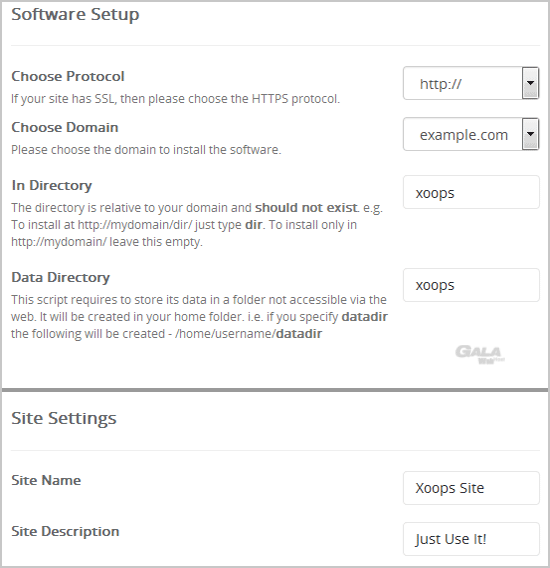550x568 pixels.
Task: Open the Choose Protocol dropdown showing http://
Action: 471,83
